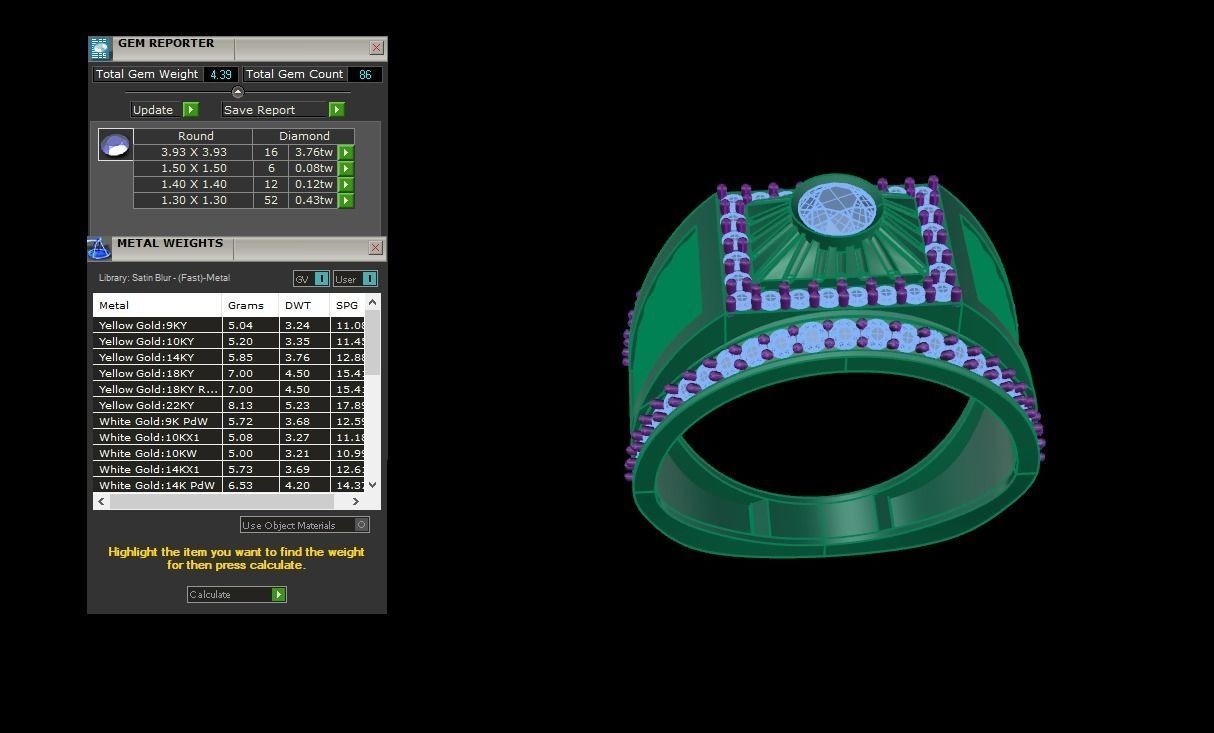Click the Gem Reporter panel icon
Screen dimensions: 1214x733
pyautogui.click(x=99, y=49)
